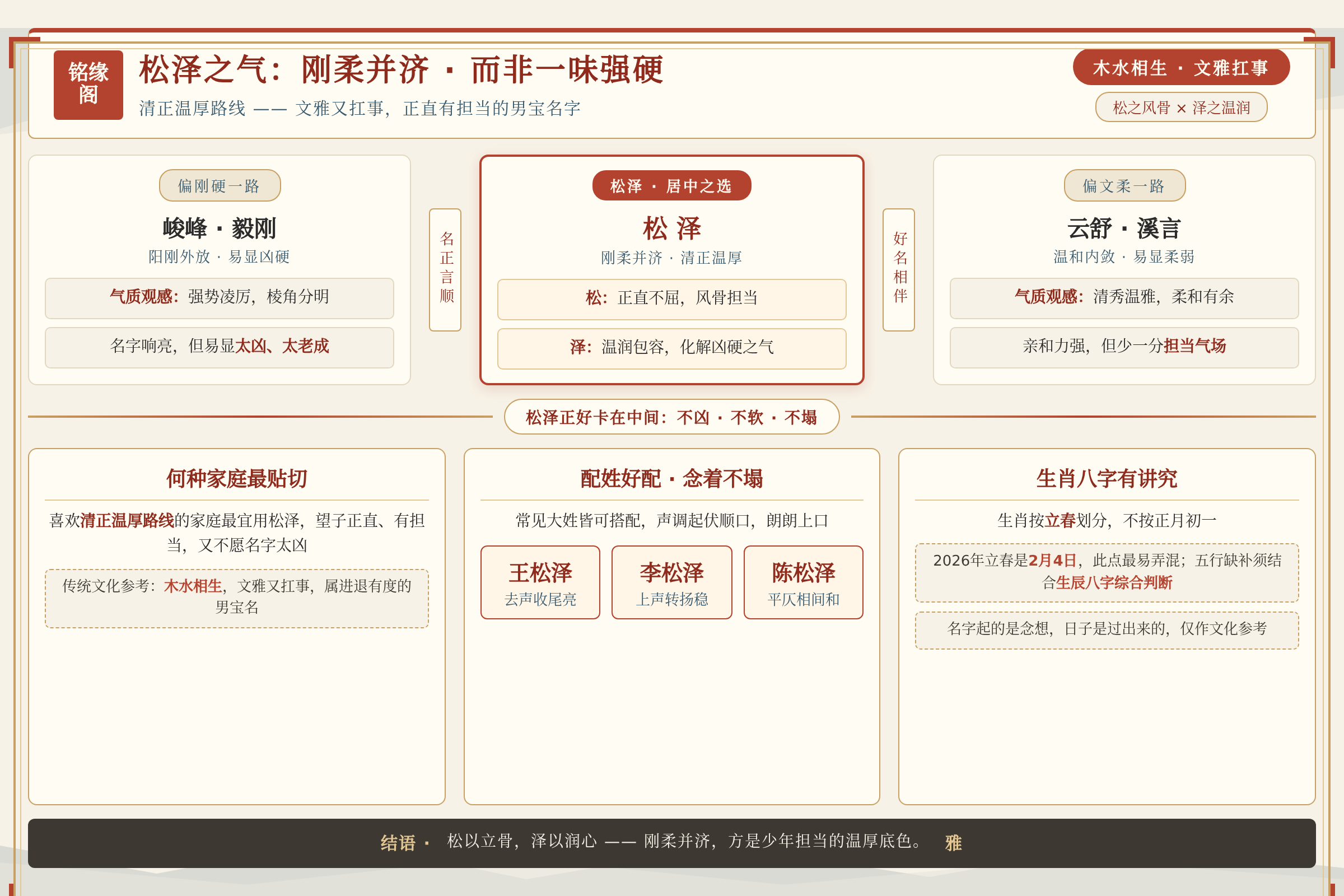Select the 松泽·居中之选 badge
The width and height of the screenshot is (1344, 896).
click(671, 185)
